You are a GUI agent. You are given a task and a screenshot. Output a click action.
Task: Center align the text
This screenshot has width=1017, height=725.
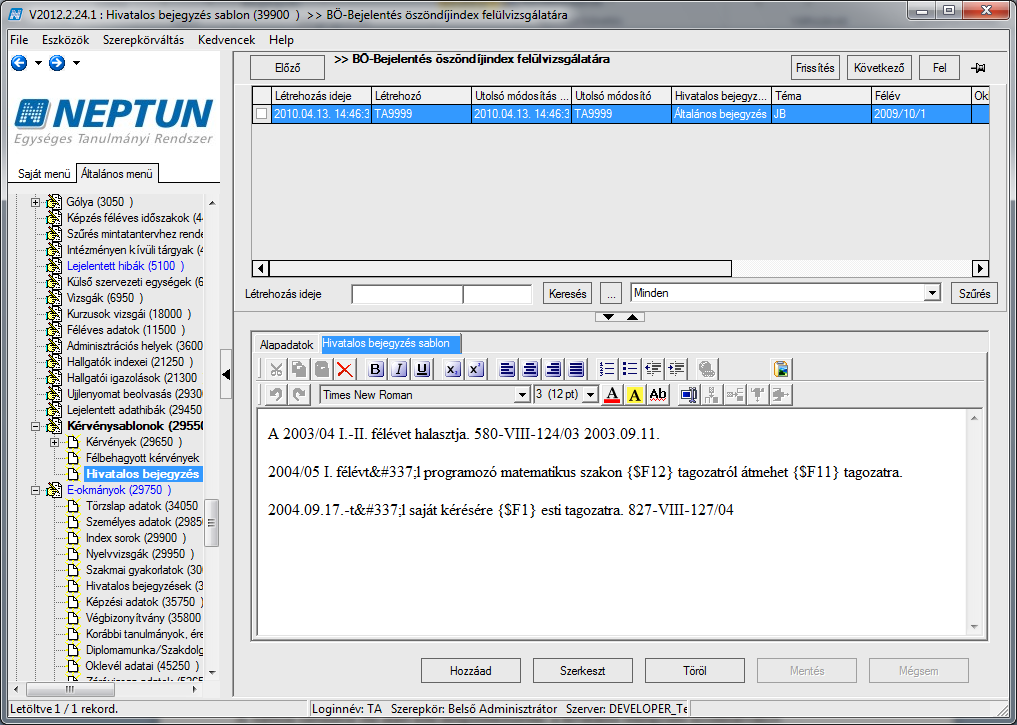(x=530, y=370)
